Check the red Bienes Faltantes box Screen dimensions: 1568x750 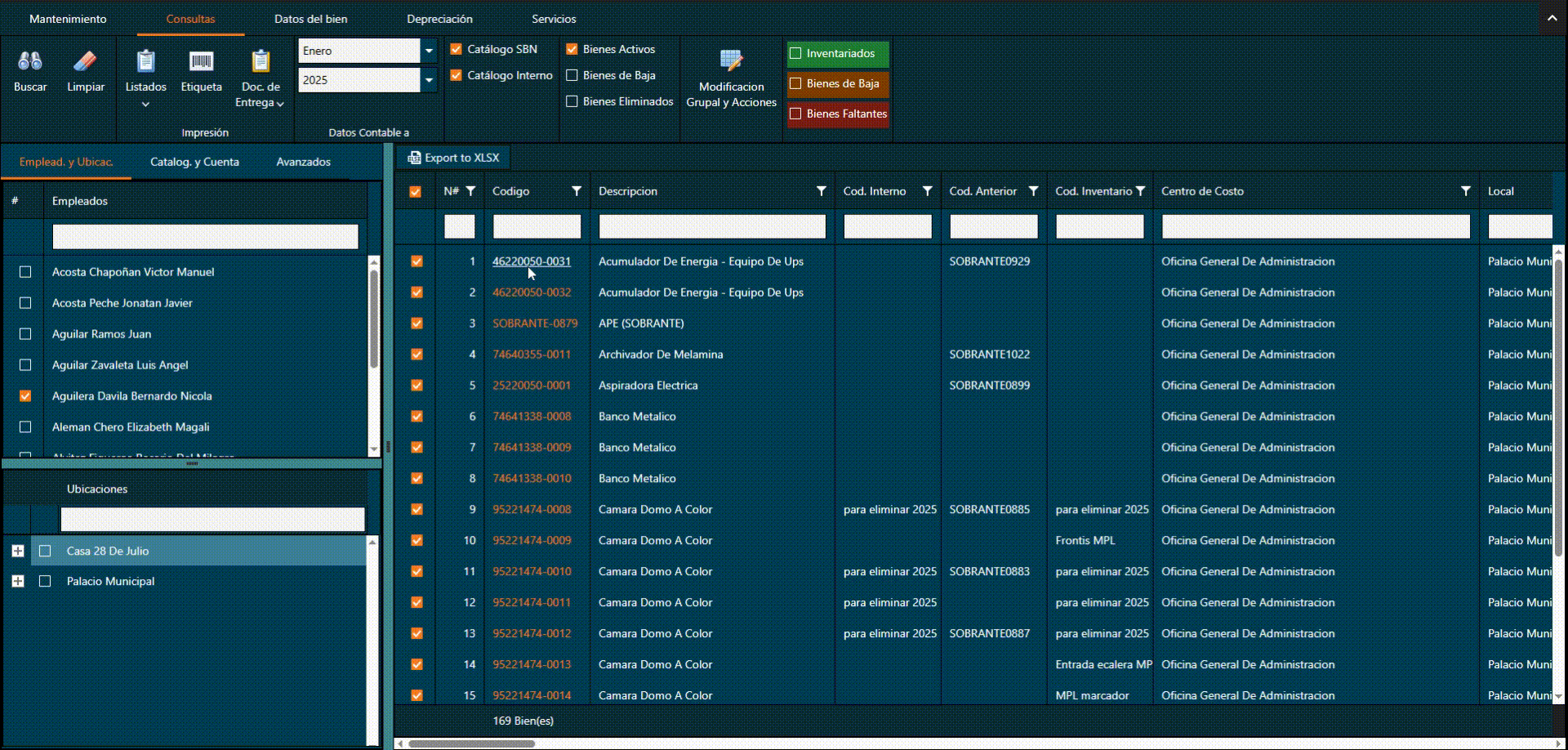[795, 114]
